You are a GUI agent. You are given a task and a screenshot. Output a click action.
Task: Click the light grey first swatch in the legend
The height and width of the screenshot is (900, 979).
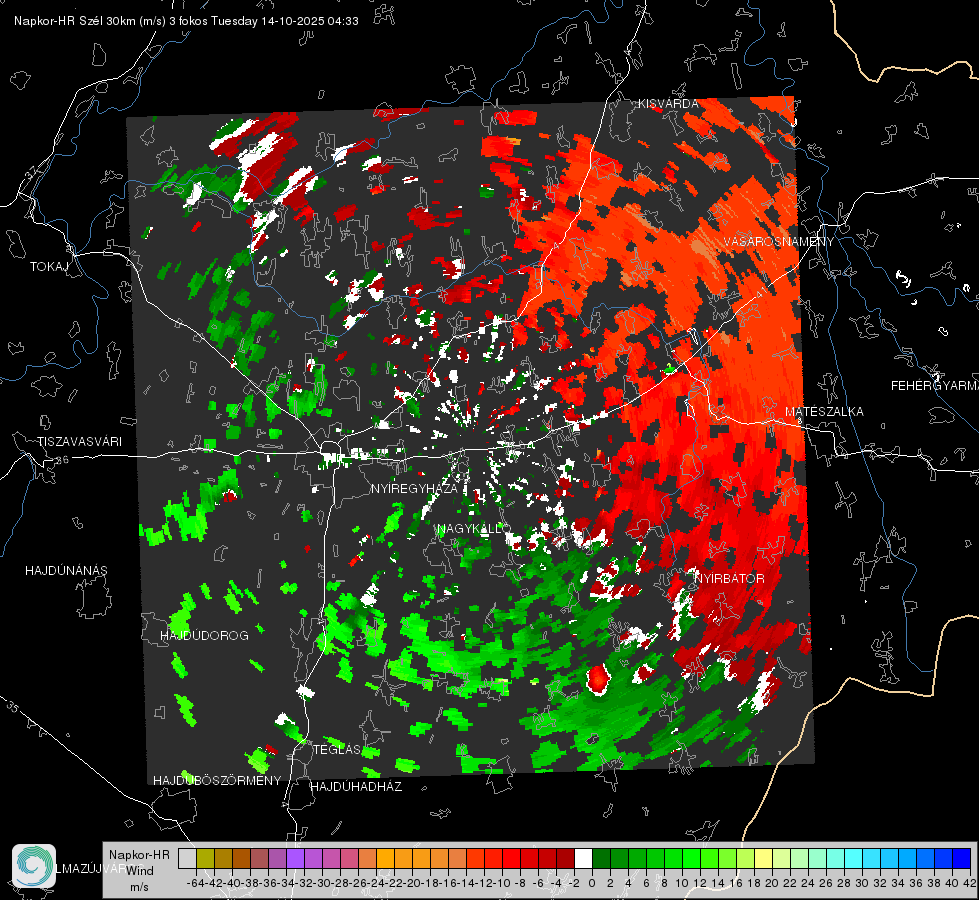point(187,858)
